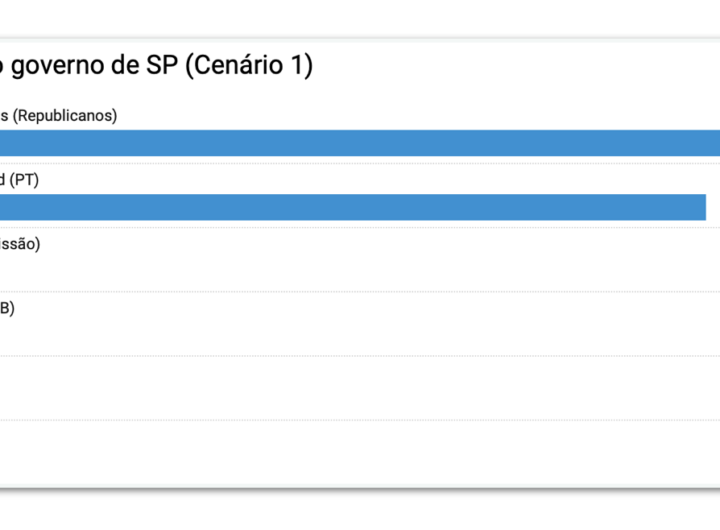Select the '(Cenário 1)' text in the title
Viewport: 720px width, 530px height.
click(x=254, y=66)
